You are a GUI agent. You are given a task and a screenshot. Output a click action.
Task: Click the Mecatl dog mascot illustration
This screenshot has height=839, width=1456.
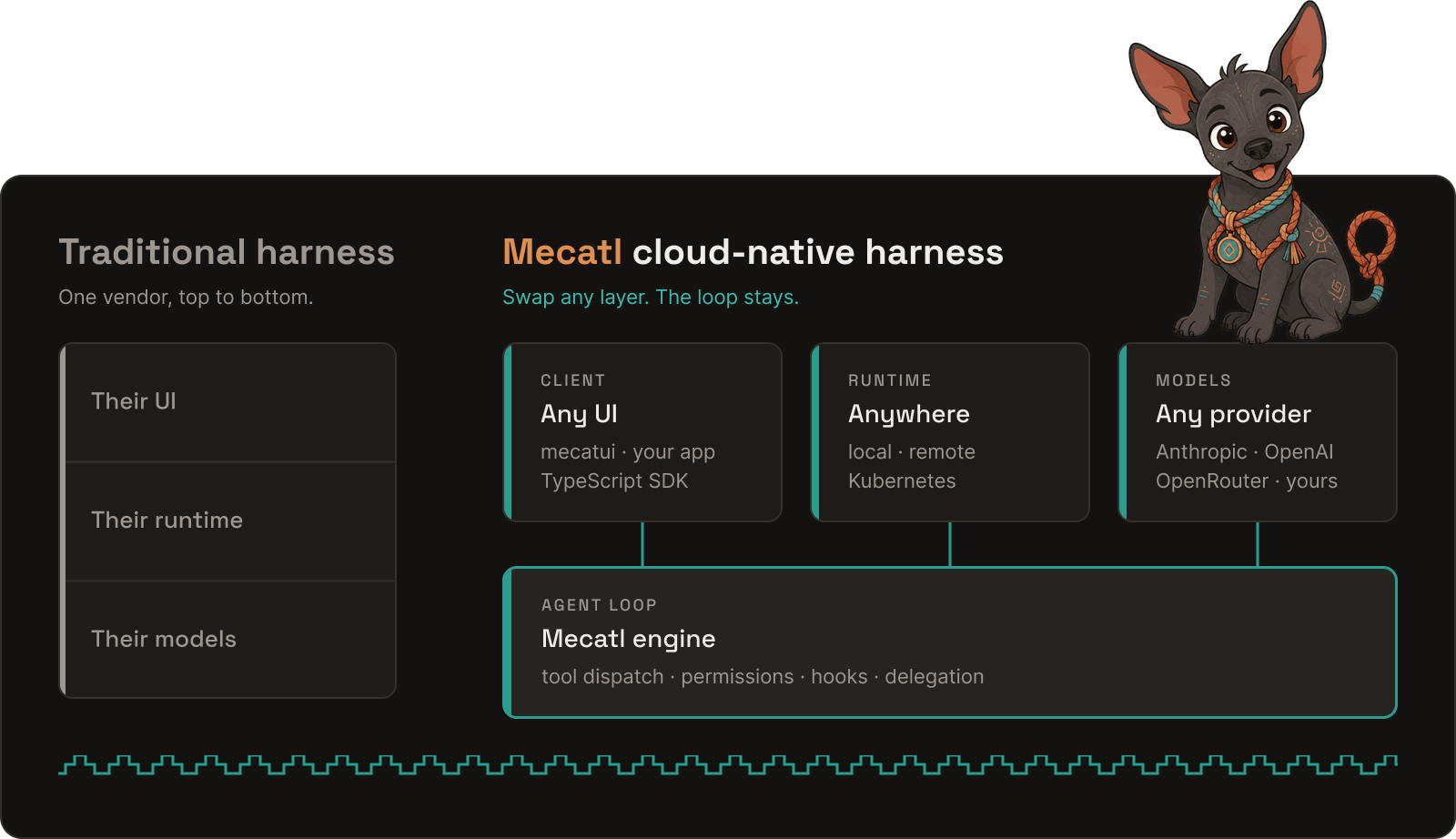[1263, 173]
